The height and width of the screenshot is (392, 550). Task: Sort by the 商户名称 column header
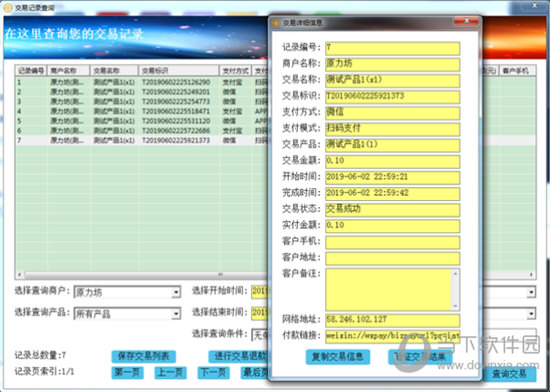(68, 71)
